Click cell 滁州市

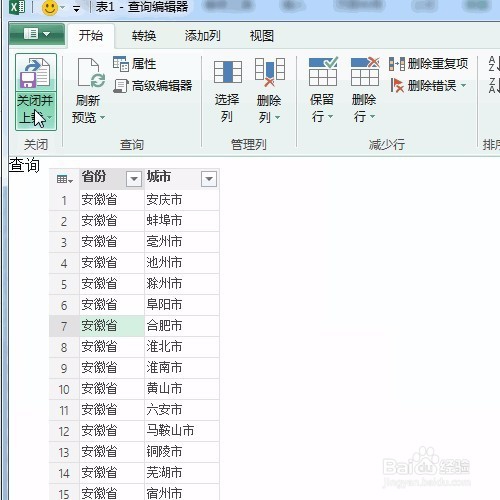(182, 284)
